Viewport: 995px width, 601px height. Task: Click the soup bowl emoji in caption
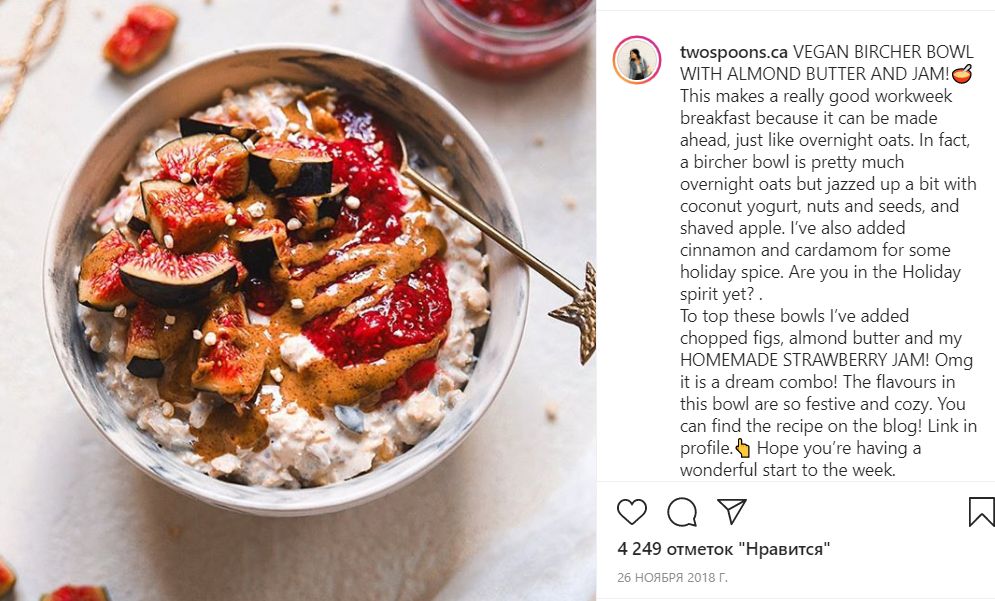pos(962,74)
